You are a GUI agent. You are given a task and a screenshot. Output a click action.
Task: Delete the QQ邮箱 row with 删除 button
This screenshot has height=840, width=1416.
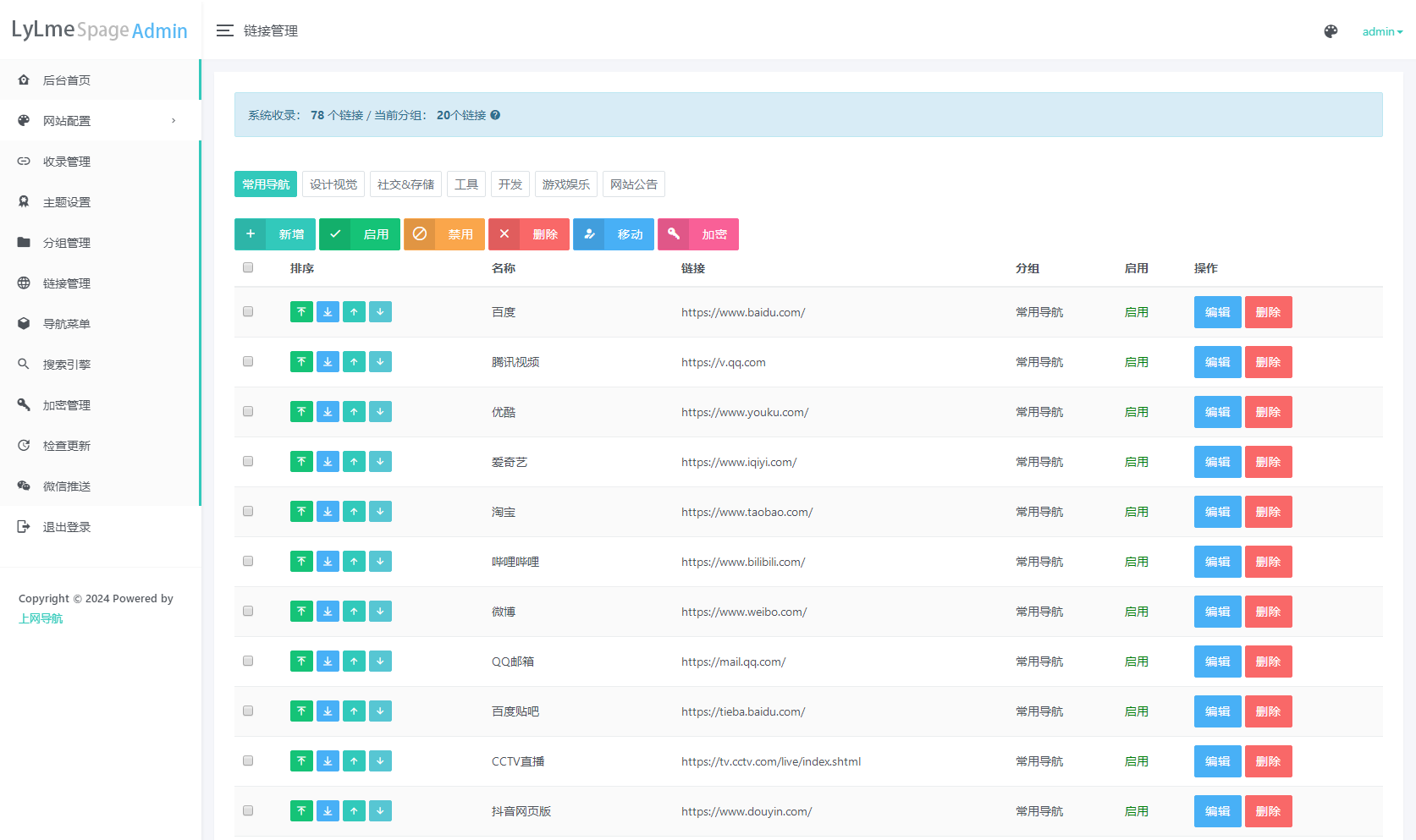pyautogui.click(x=1268, y=662)
